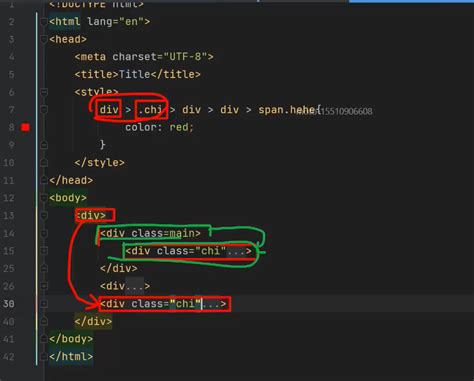This screenshot has width=474, height=381.
Task: Click line number 8 in the gutter
Action: tap(11, 127)
